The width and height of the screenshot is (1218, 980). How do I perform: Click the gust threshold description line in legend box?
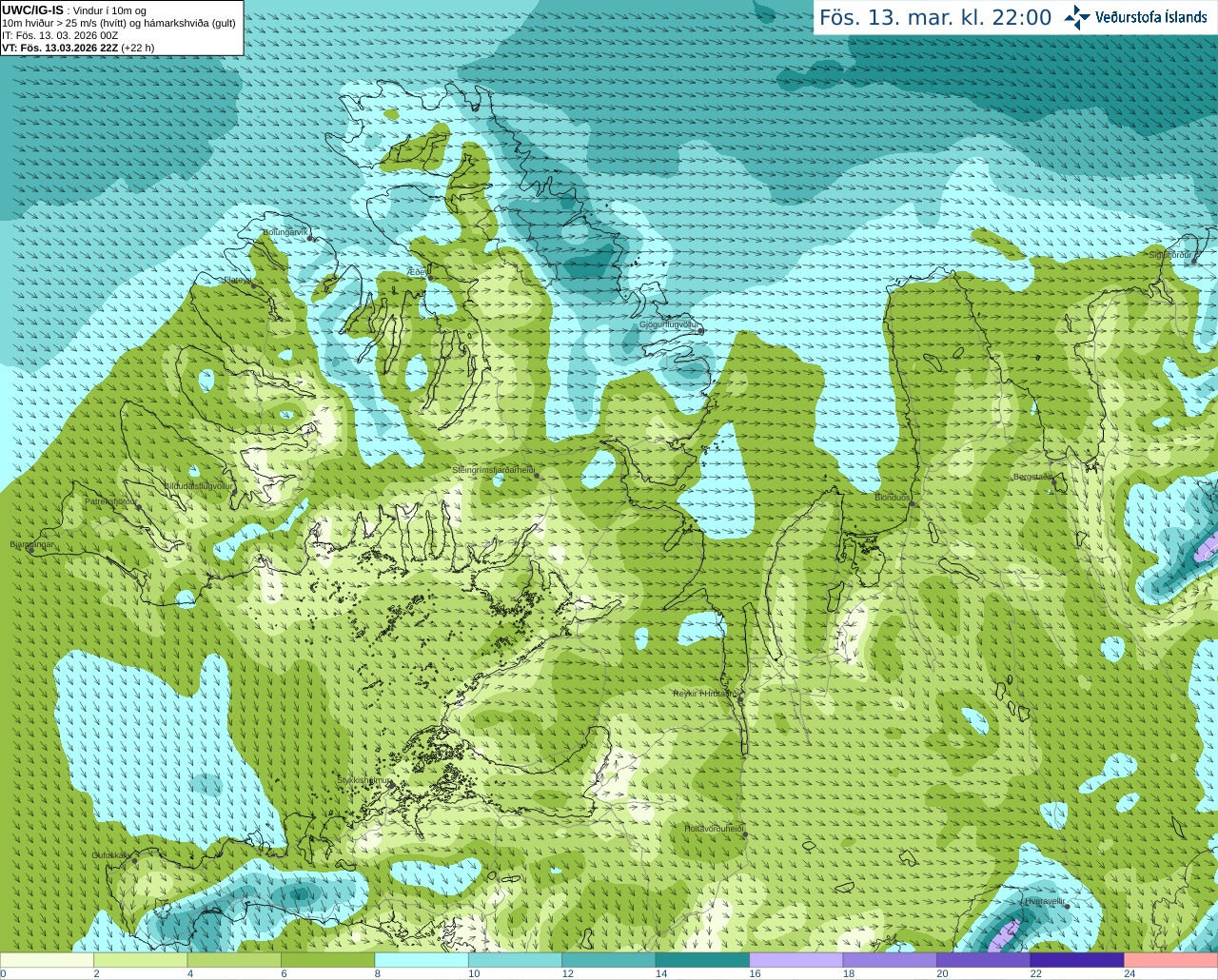coord(119,23)
